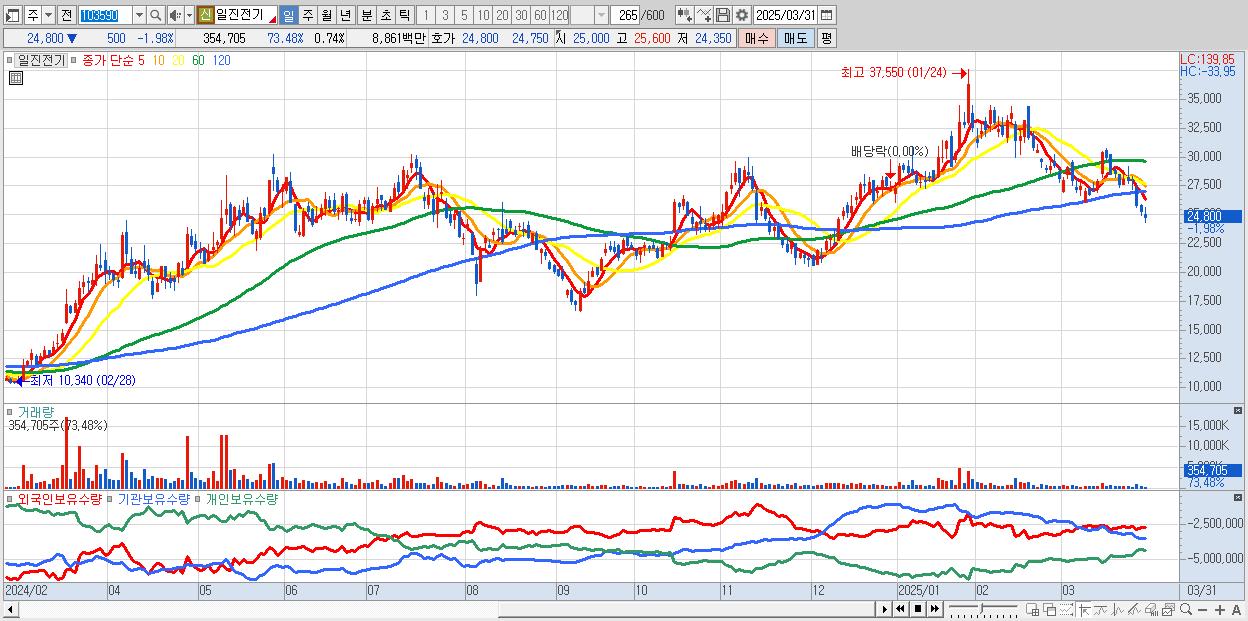The width and height of the screenshot is (1248, 621).
Task: Click the A text size icon
Action: pyautogui.click(x=1236, y=610)
